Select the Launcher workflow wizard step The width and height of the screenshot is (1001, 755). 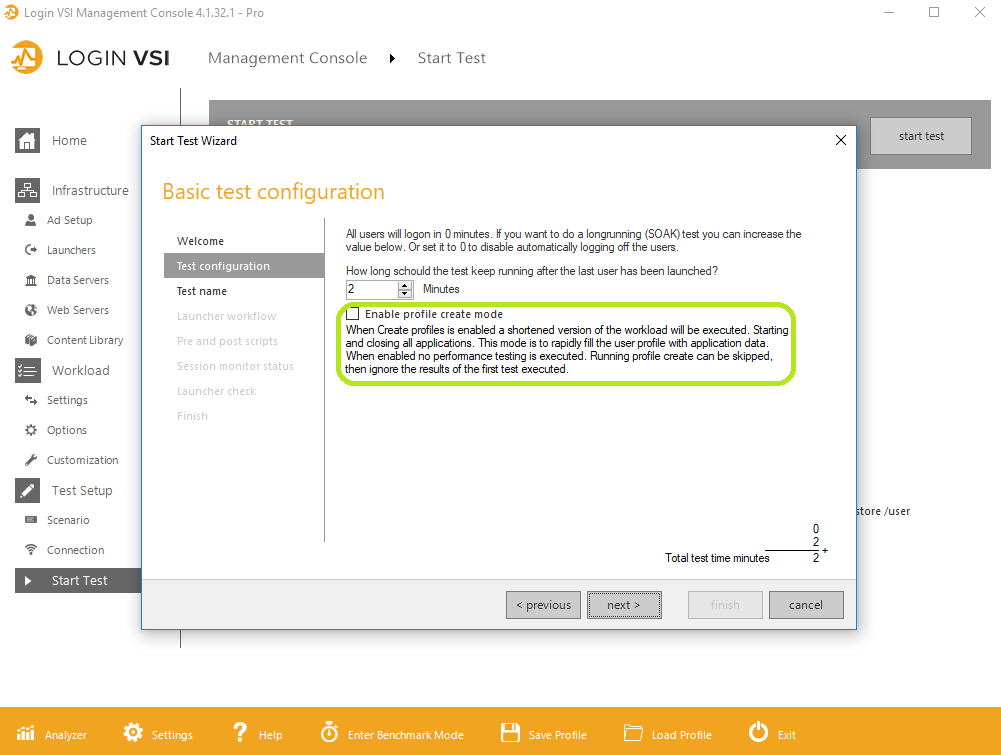tap(227, 316)
